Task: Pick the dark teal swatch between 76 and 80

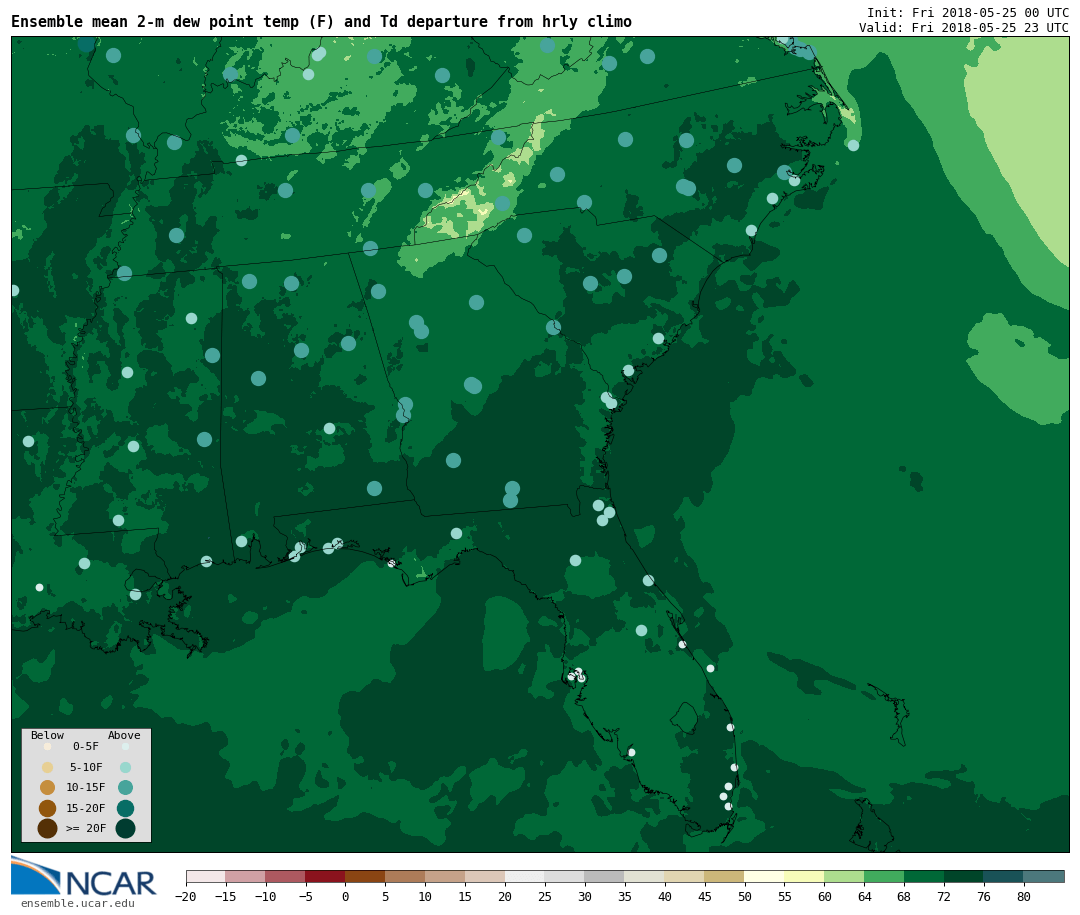Action: [1004, 876]
